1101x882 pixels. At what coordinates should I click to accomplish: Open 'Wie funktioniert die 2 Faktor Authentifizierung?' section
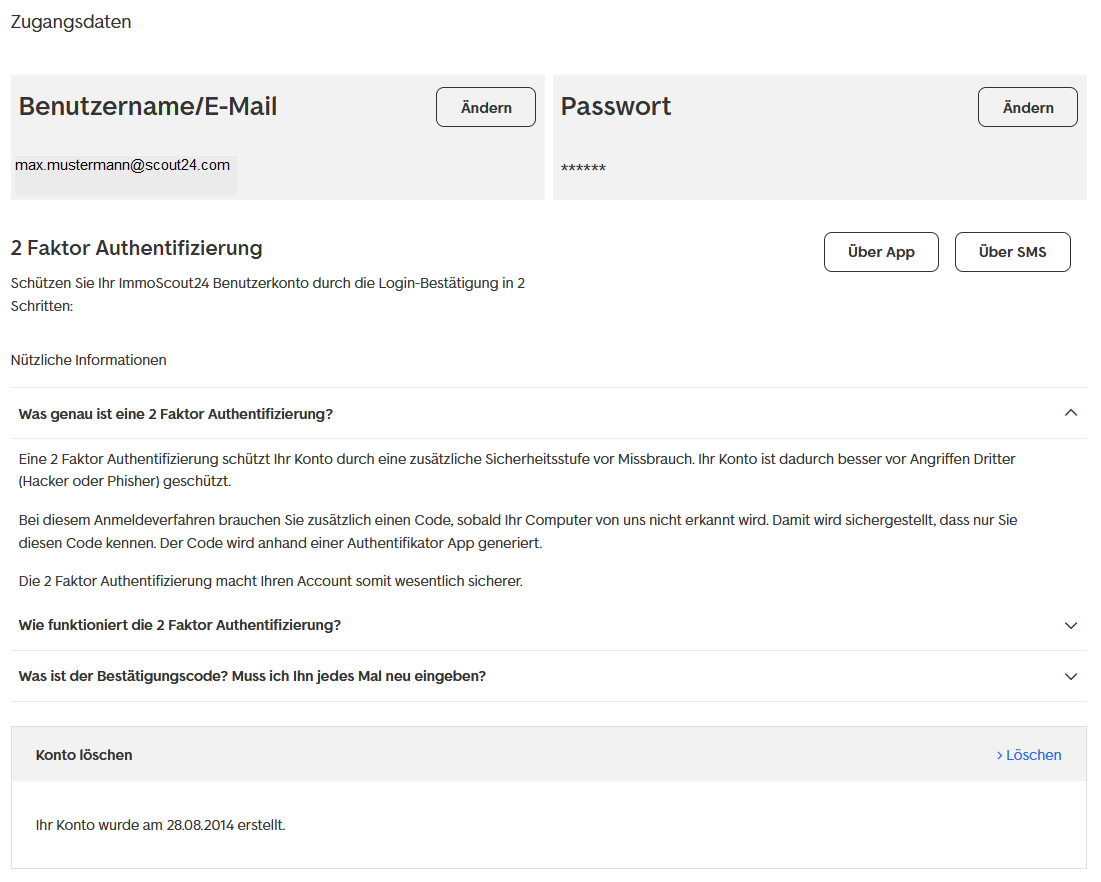coord(180,625)
